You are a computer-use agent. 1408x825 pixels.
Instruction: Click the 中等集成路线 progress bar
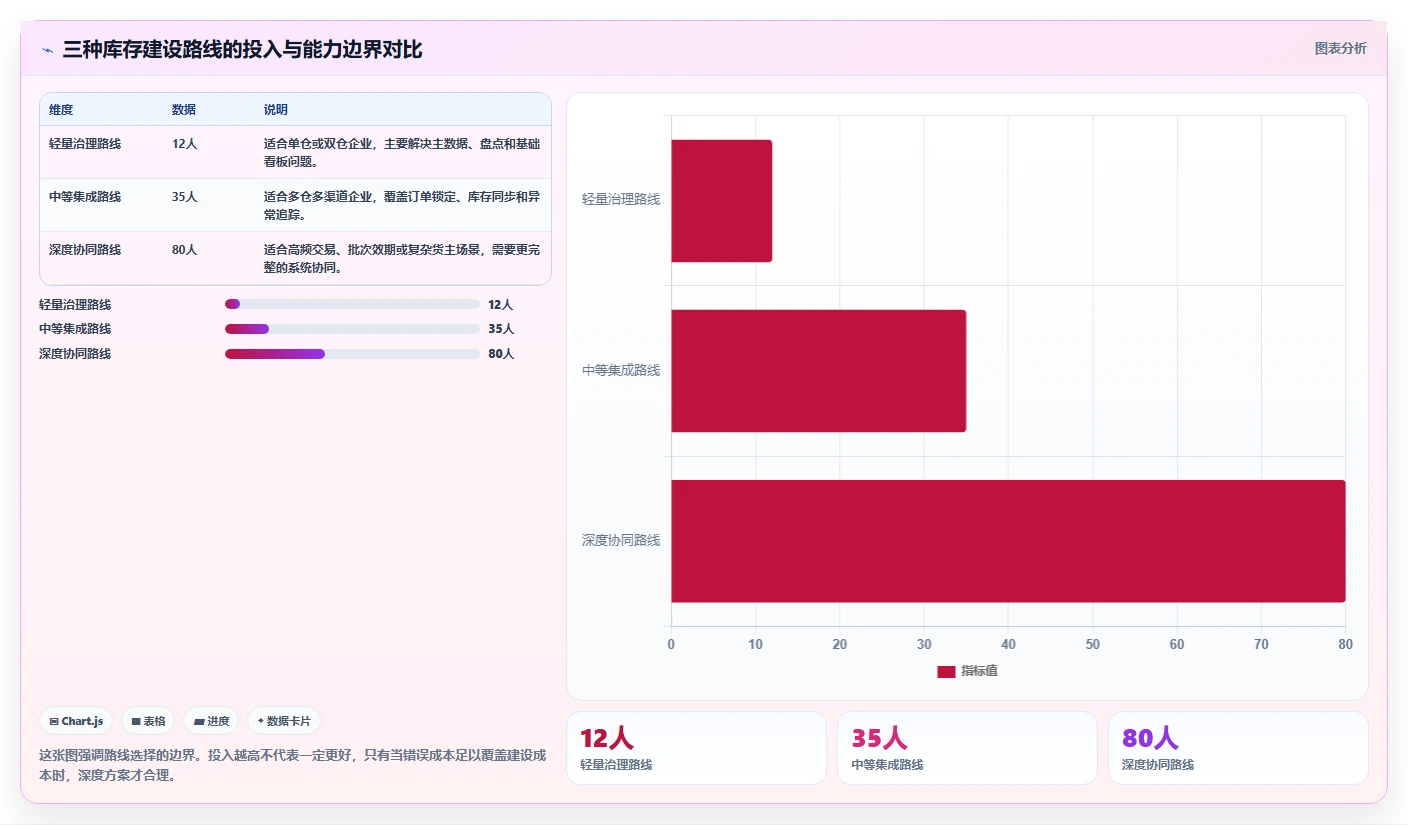[x=352, y=329]
